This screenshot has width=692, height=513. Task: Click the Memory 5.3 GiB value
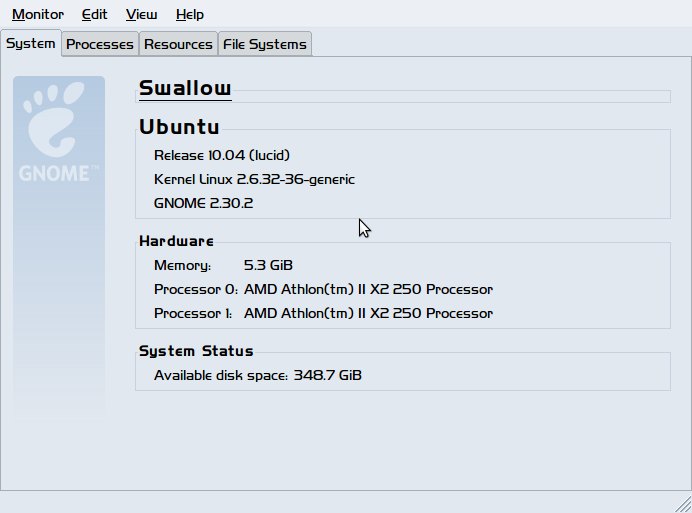[x=268, y=265]
